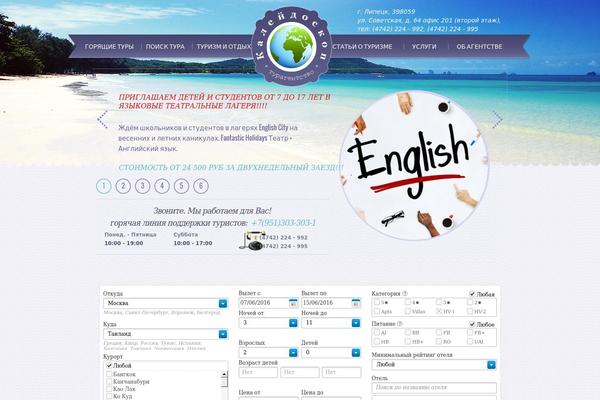Viewport: 600px width, 400px height.
Task: Click the Калейдоскоп globe logo
Action: [292, 46]
